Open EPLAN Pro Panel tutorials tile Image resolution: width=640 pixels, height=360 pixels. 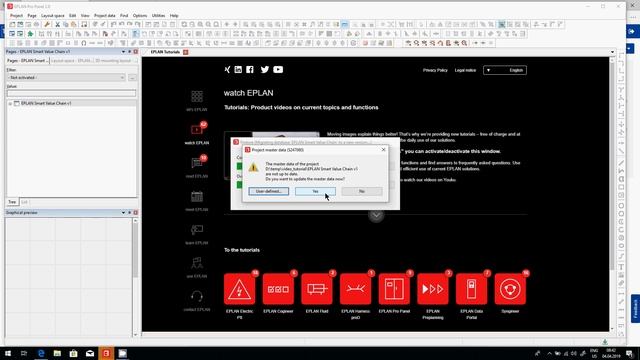pos(394,289)
